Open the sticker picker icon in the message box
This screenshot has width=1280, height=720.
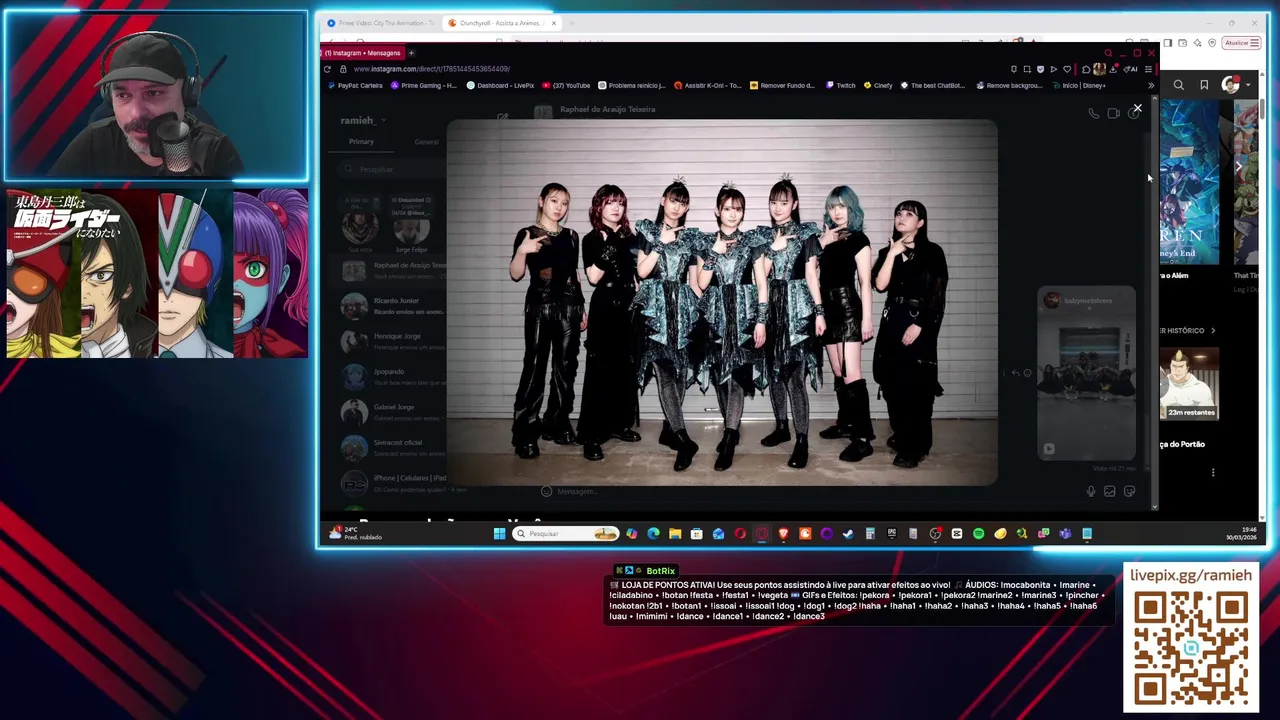click(1129, 491)
